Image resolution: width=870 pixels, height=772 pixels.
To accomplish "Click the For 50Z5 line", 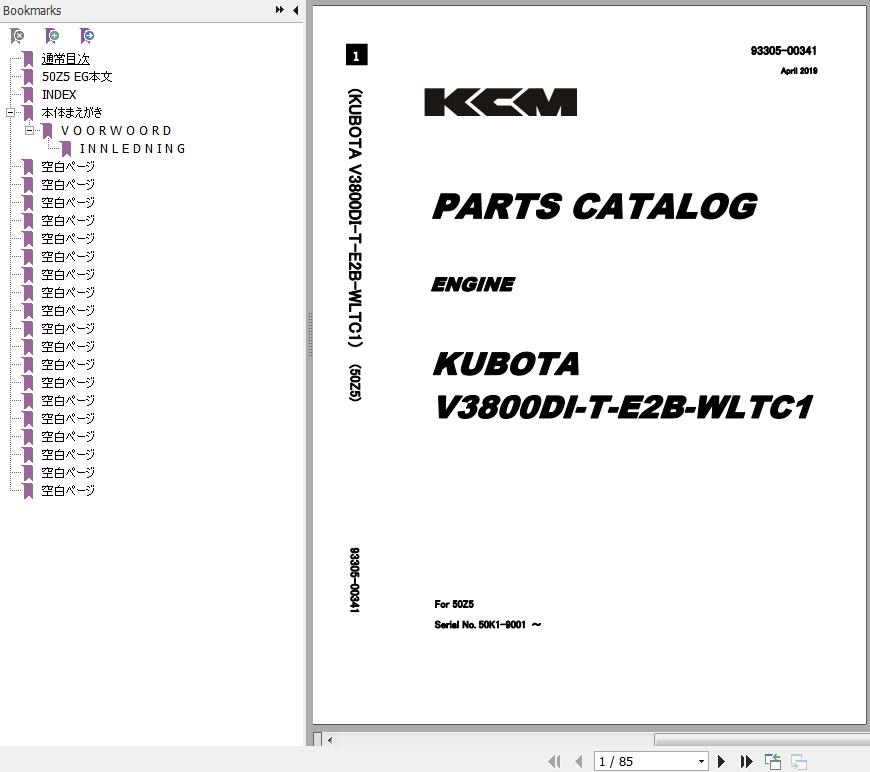I will pos(454,604).
